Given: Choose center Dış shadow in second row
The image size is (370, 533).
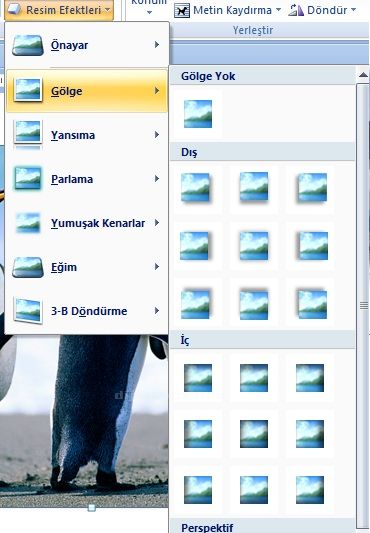Looking at the screenshot, I should (x=254, y=246).
